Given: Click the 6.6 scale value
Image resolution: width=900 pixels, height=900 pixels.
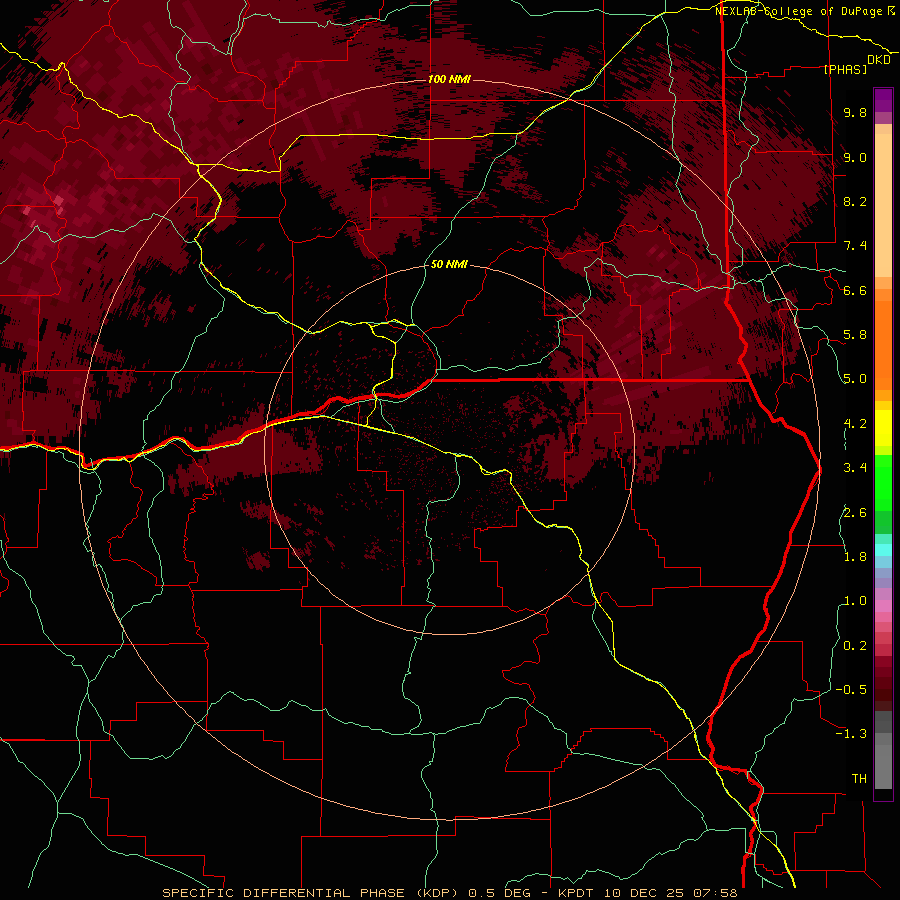Looking at the screenshot, I should tap(855, 290).
